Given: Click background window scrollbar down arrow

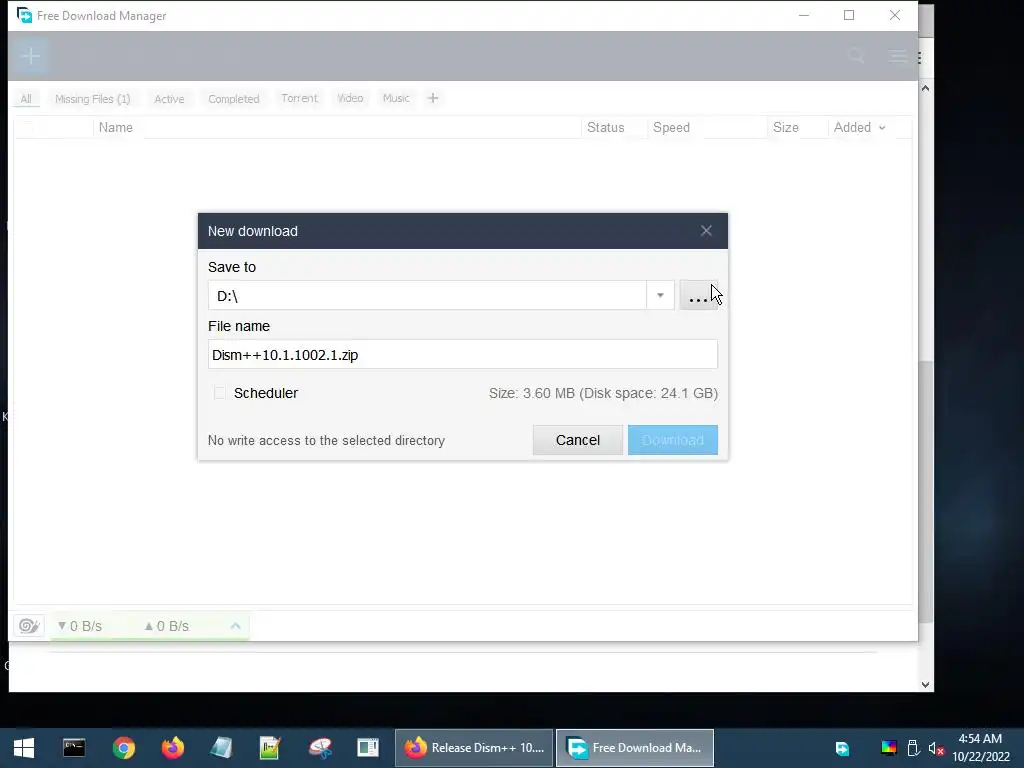Looking at the screenshot, I should (x=925, y=684).
